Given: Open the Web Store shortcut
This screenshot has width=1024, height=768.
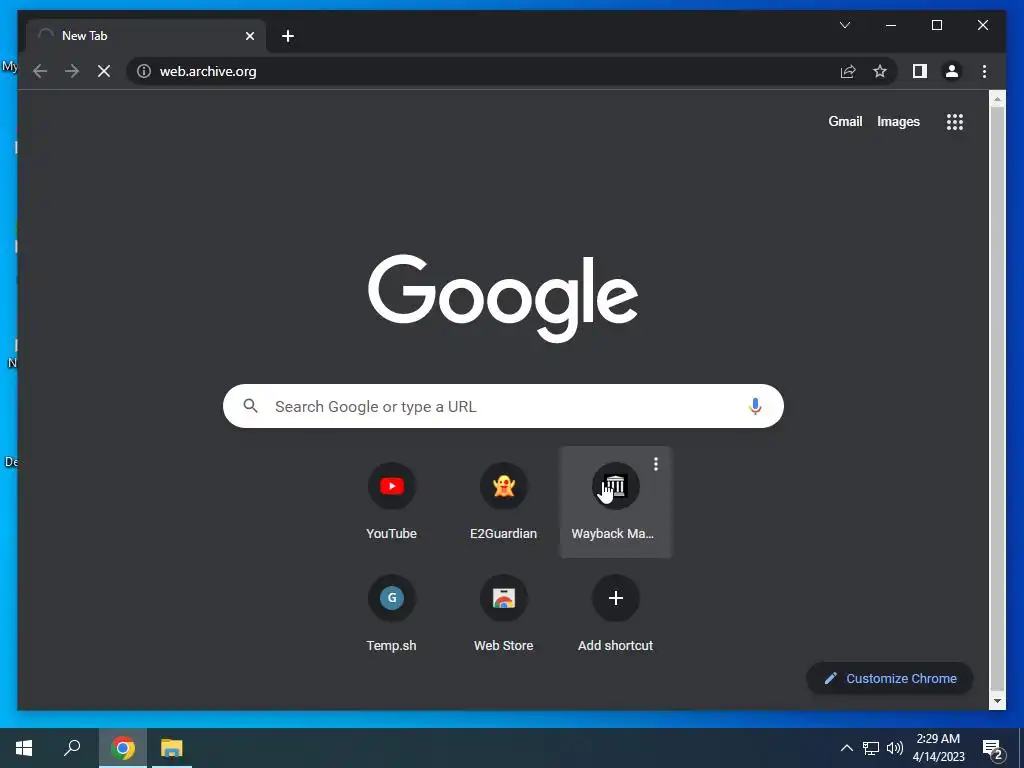Looking at the screenshot, I should [x=504, y=614].
